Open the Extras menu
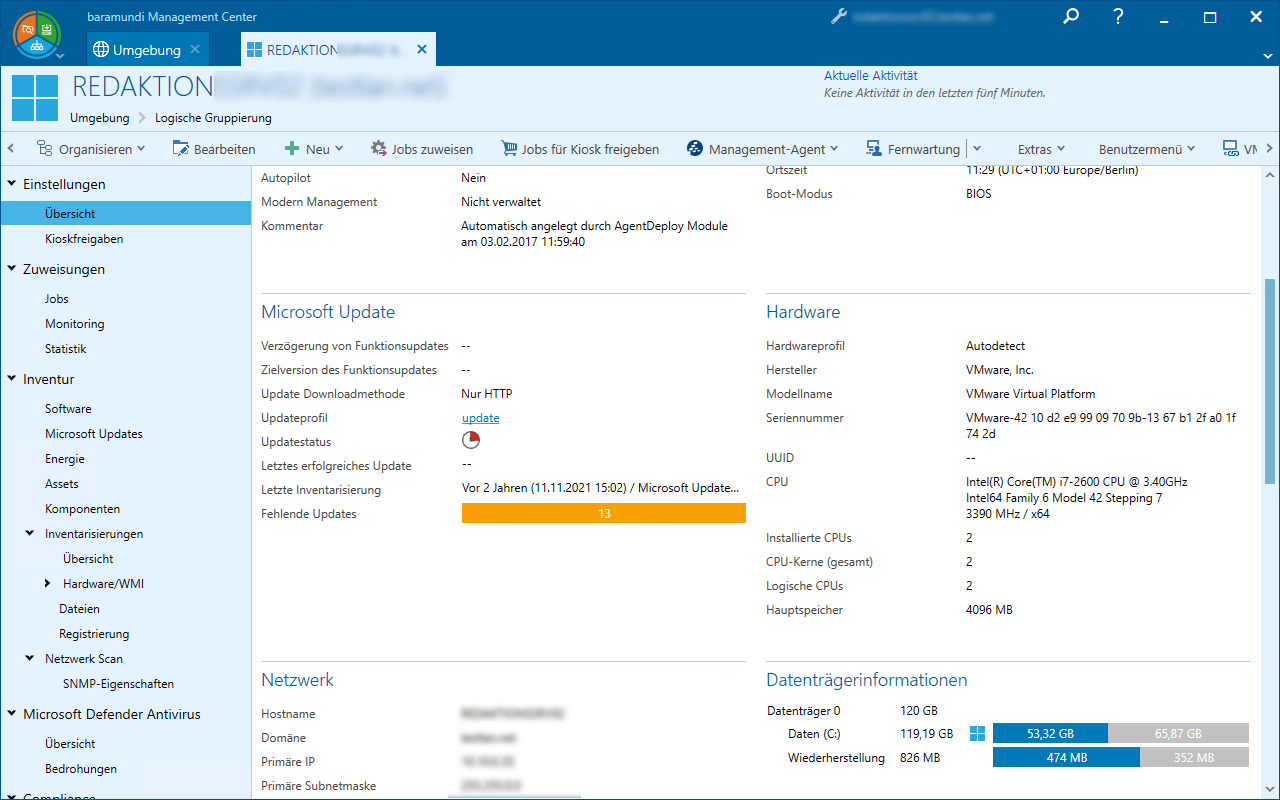 pos(1041,149)
